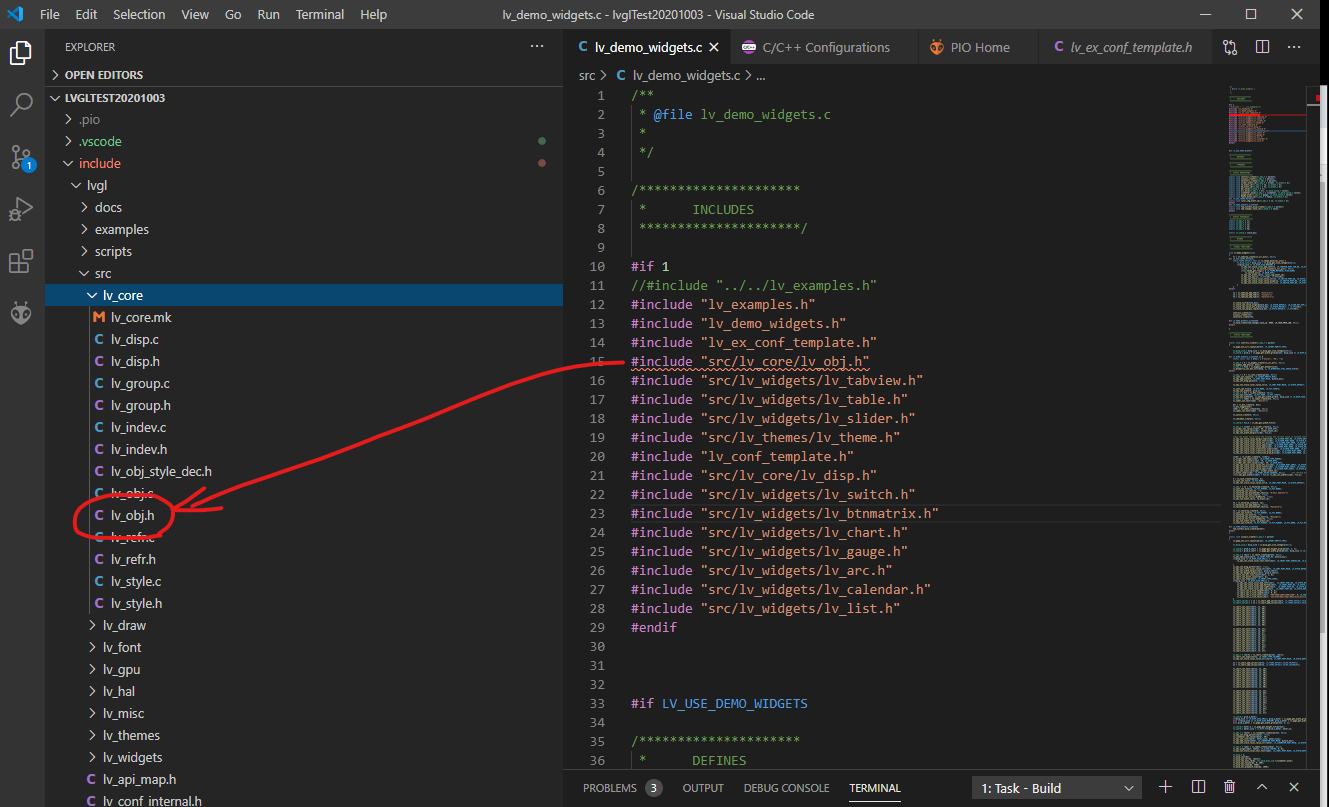Collapse the lv_core folder
The height and width of the screenshot is (807, 1329).
pyautogui.click(x=304, y=295)
